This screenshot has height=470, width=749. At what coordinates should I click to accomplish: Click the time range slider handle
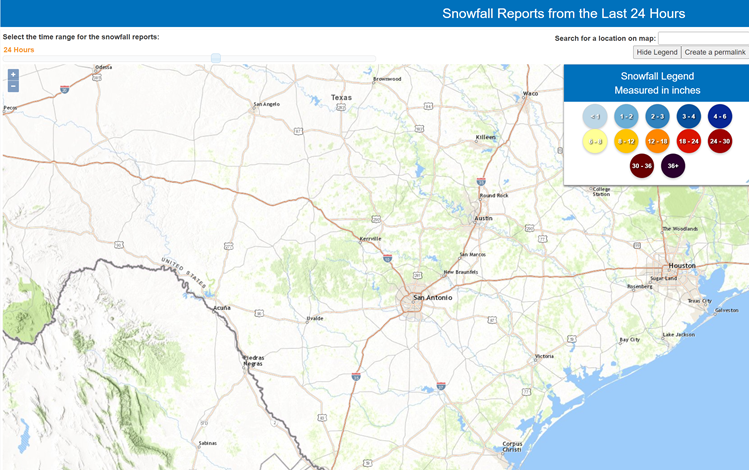[215, 58]
